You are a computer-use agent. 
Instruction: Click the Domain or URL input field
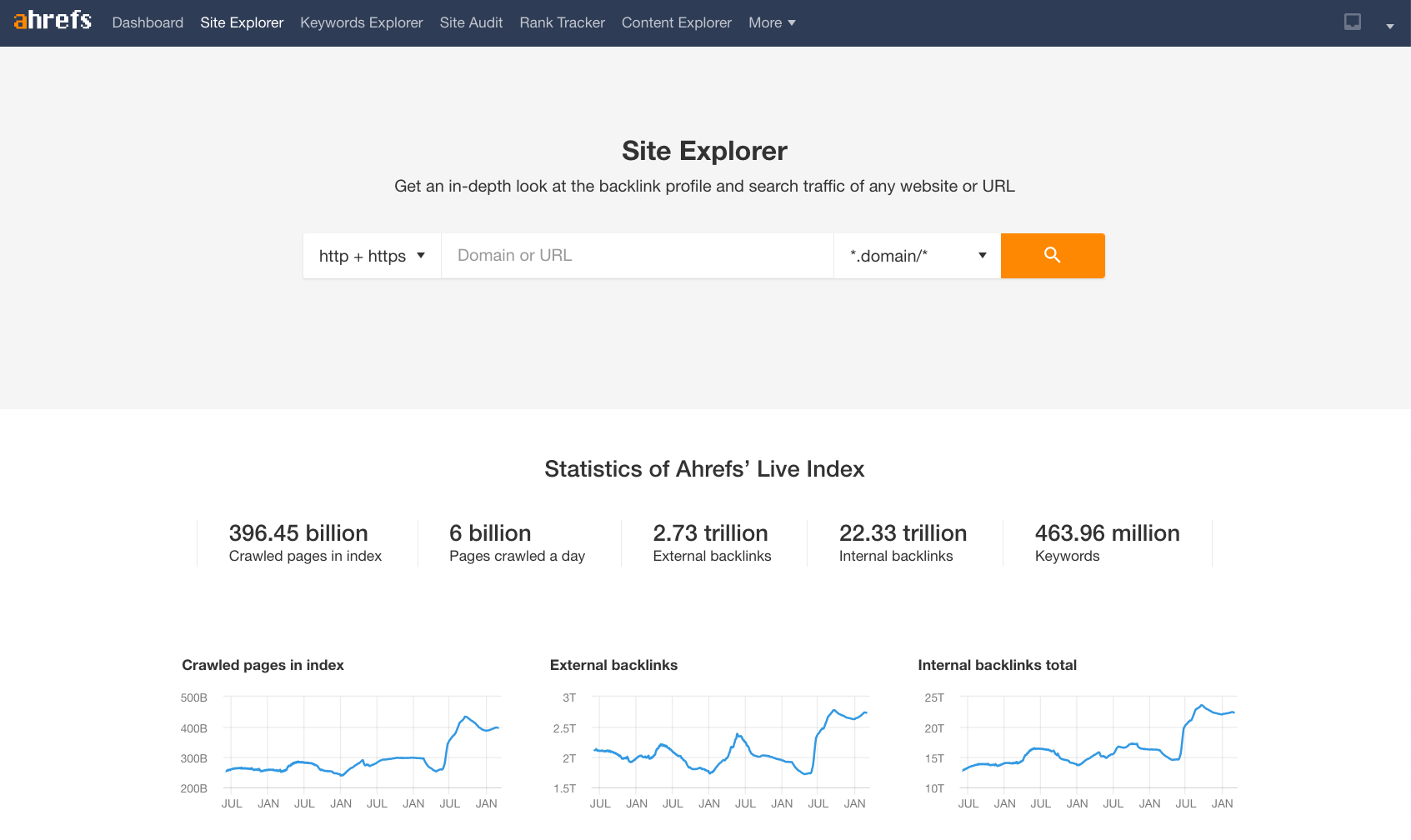637,256
